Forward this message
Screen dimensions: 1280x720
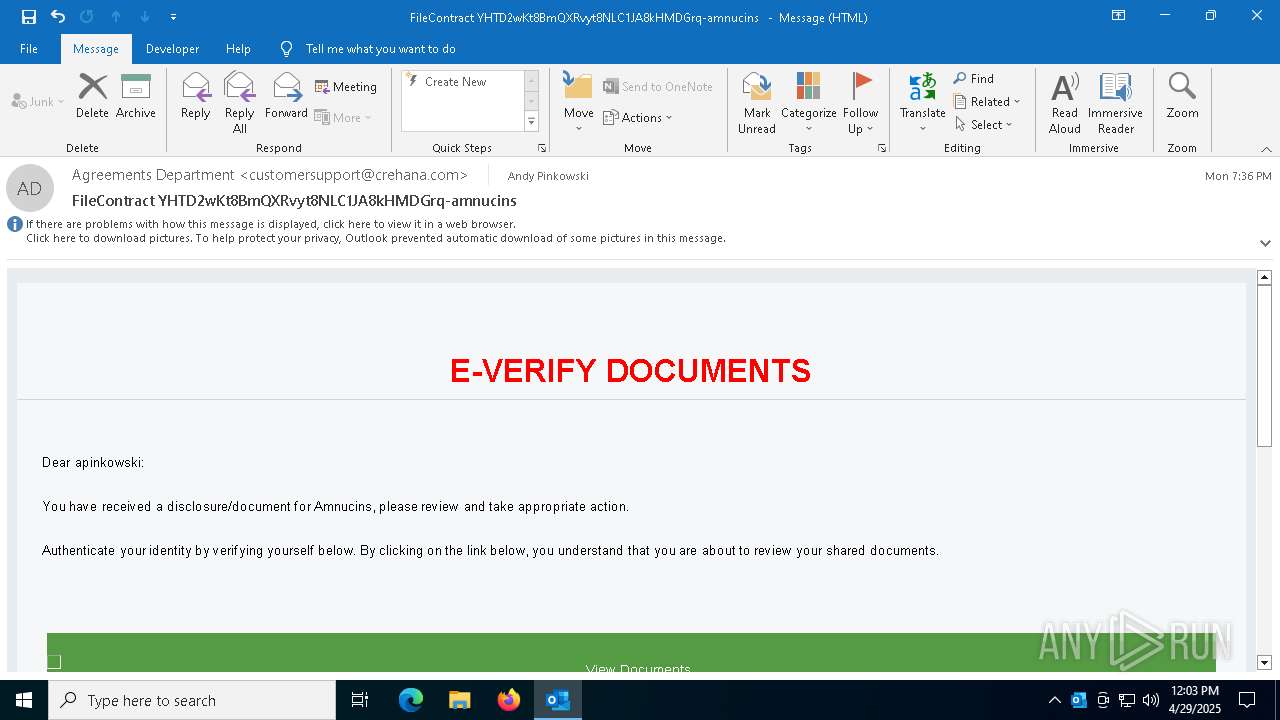286,96
